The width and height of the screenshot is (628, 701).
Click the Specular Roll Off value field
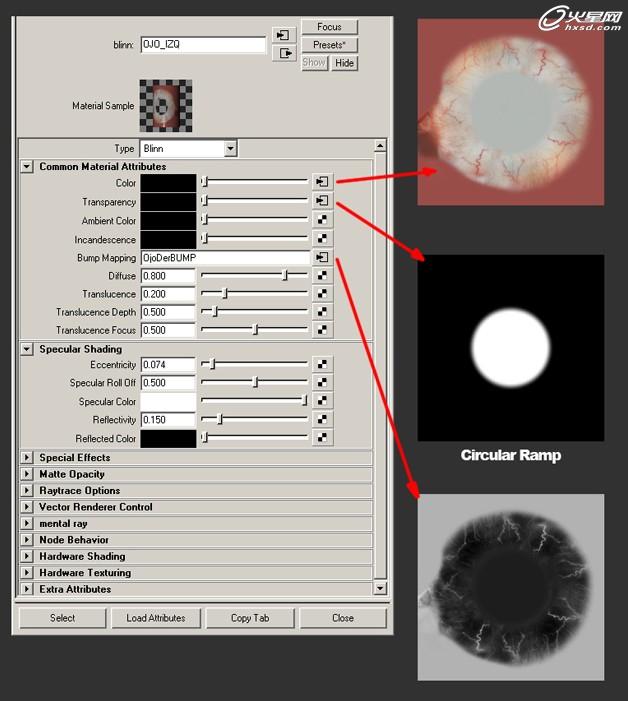168,383
